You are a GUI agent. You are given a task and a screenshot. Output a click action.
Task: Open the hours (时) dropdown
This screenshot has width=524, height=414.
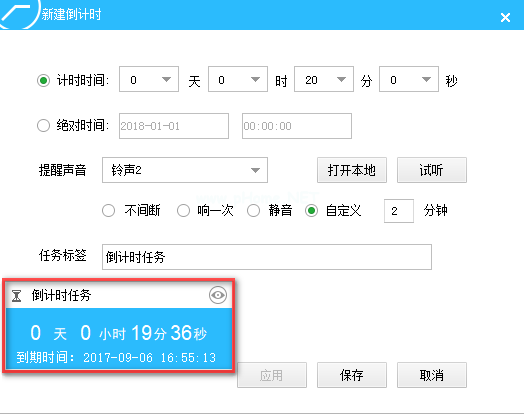(x=238, y=79)
